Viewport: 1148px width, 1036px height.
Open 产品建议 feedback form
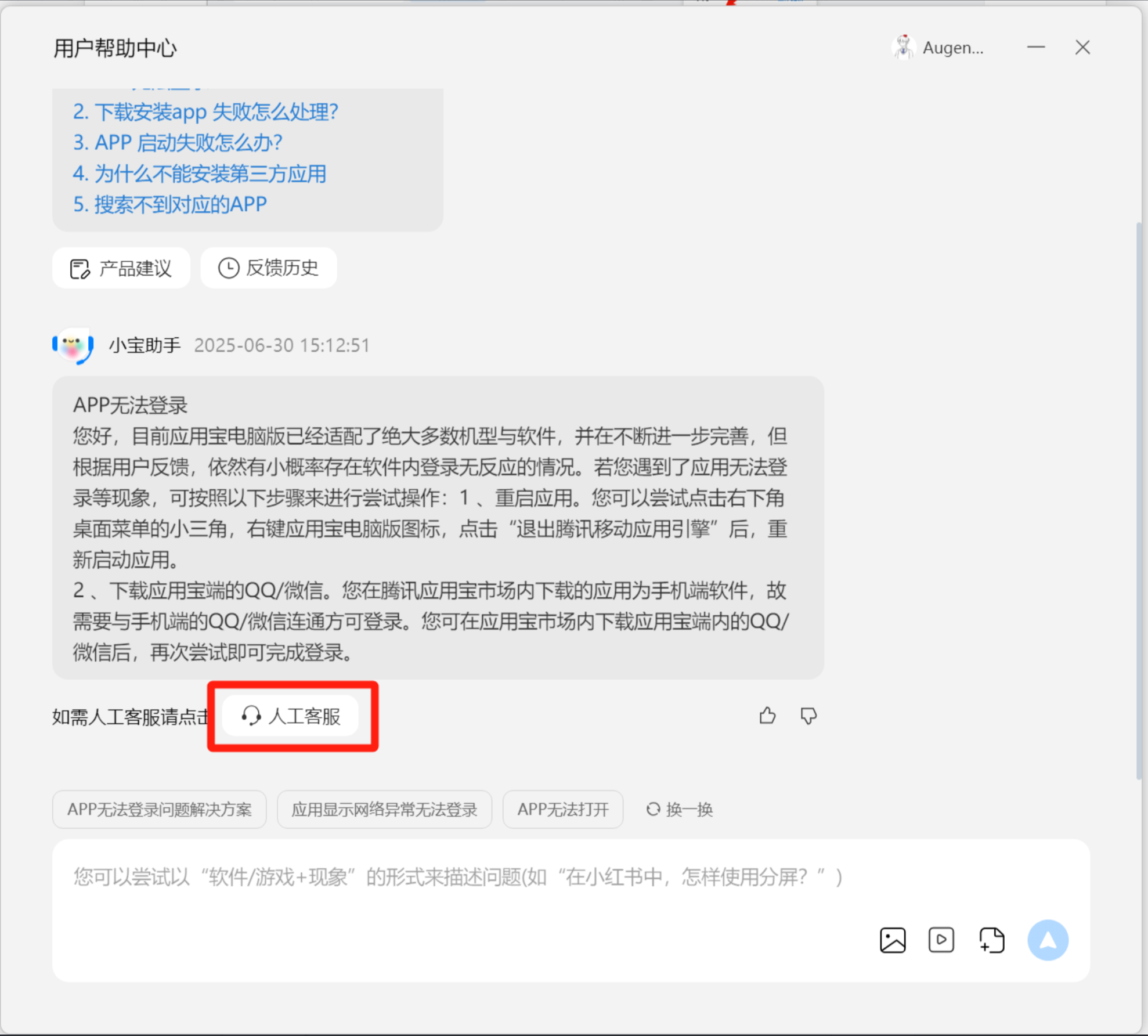tap(121, 268)
